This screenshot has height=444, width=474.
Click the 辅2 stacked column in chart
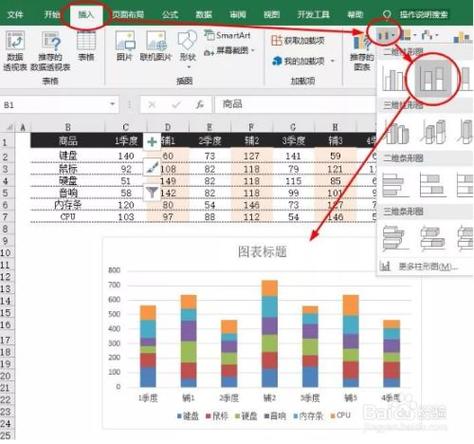coord(269,334)
